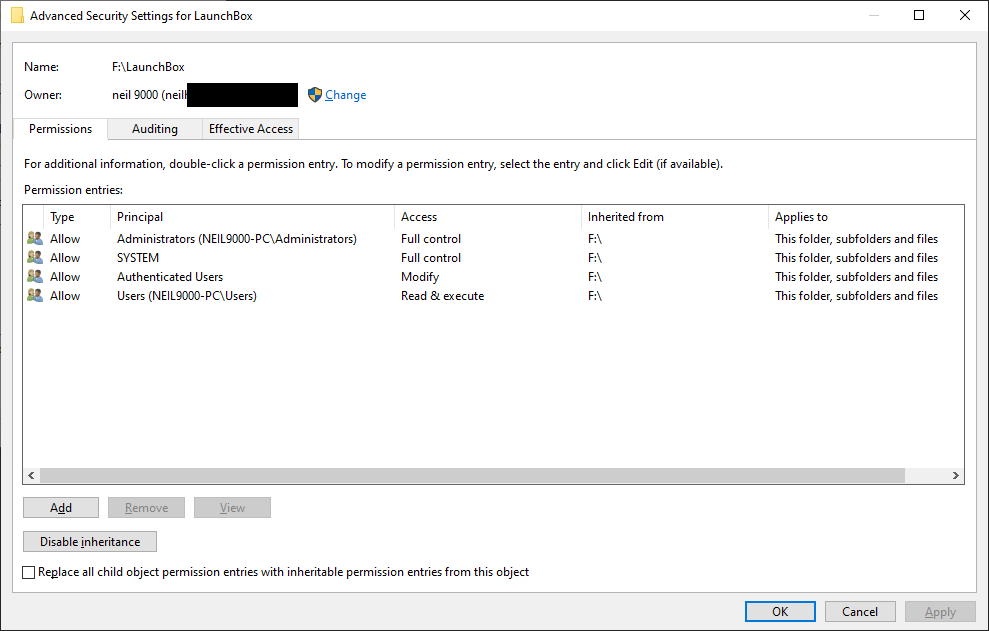
Task: Confirm with the OK button
Action: pyautogui.click(x=780, y=611)
